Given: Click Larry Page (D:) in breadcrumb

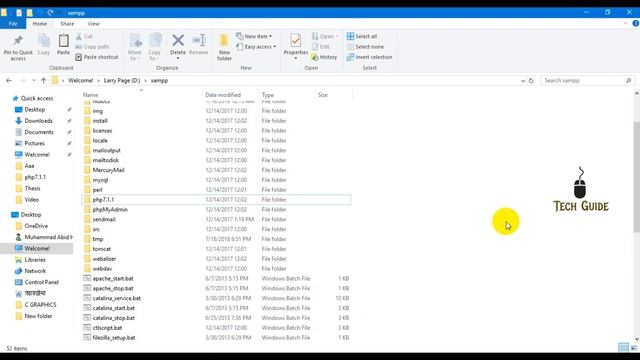Looking at the screenshot, I should [x=122, y=80].
